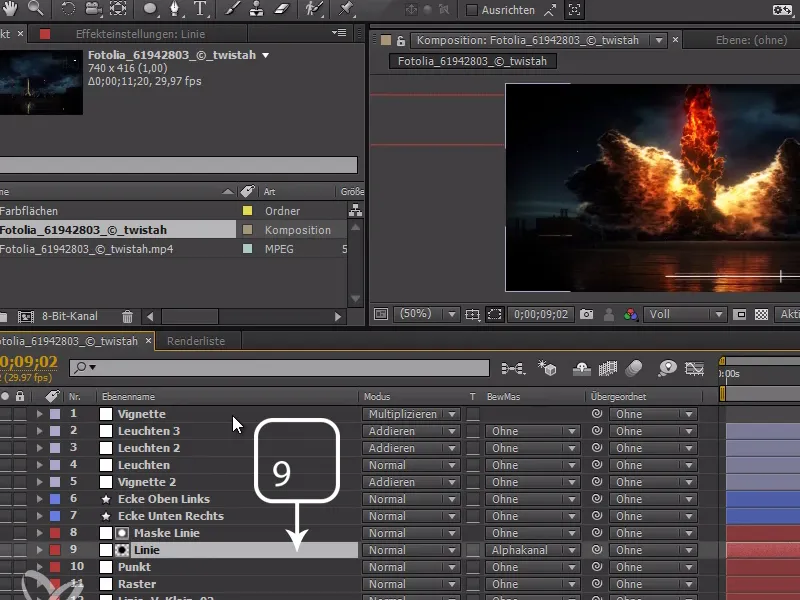
Task: Toggle the motion blur timeline icon
Action: 634,368
